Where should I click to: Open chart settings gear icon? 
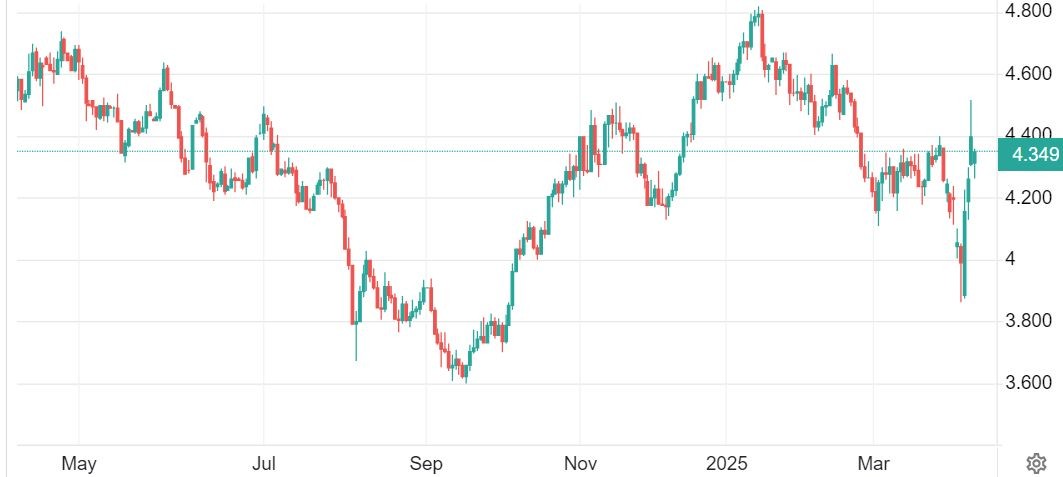pyautogui.click(x=1036, y=463)
